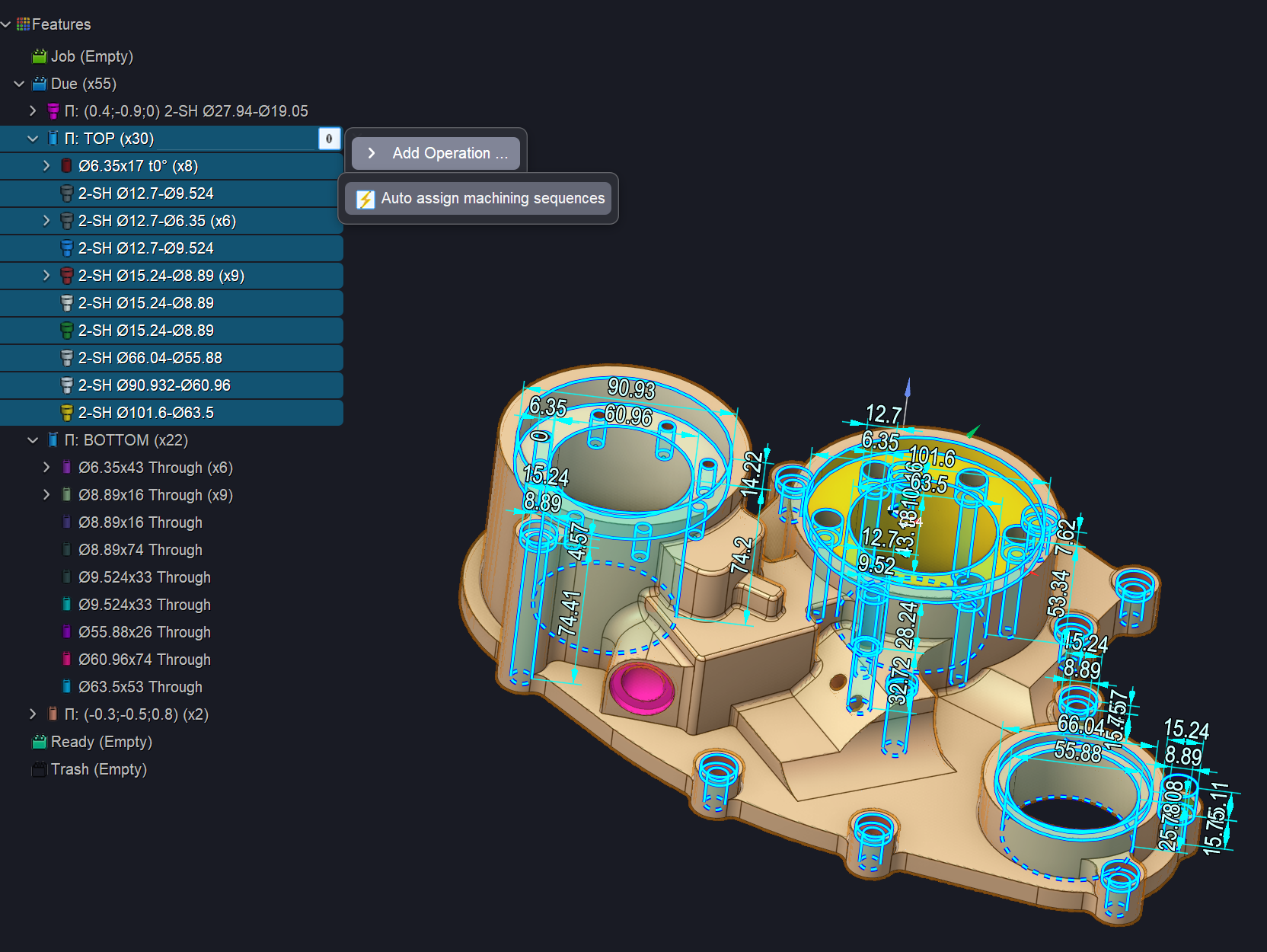This screenshot has width=1267, height=952.
Task: Click the green Job folder icon
Action: [x=40, y=56]
